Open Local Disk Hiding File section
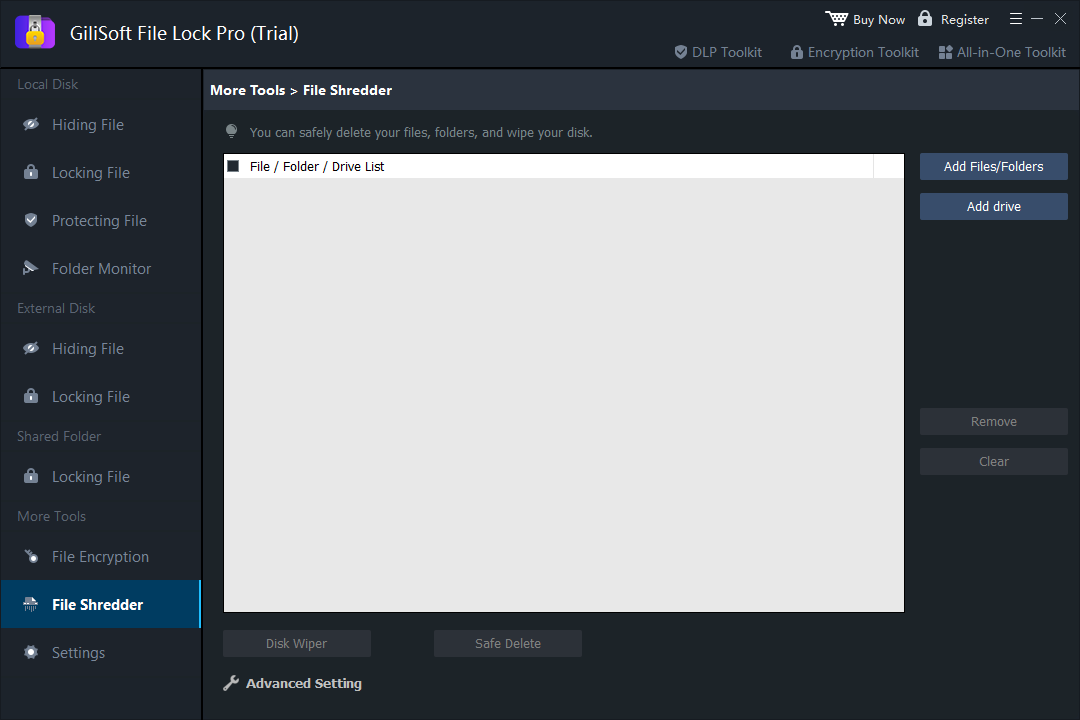 point(101,125)
